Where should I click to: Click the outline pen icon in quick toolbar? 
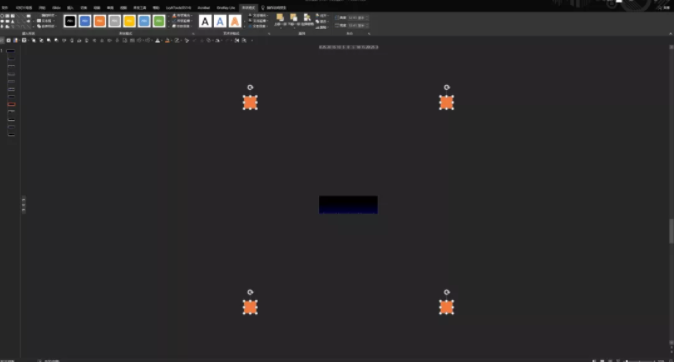tap(177, 40)
